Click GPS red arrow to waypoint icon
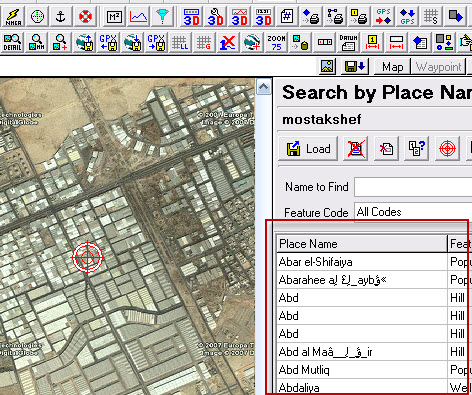Viewport: 472px width, 395px height. click(x=383, y=17)
